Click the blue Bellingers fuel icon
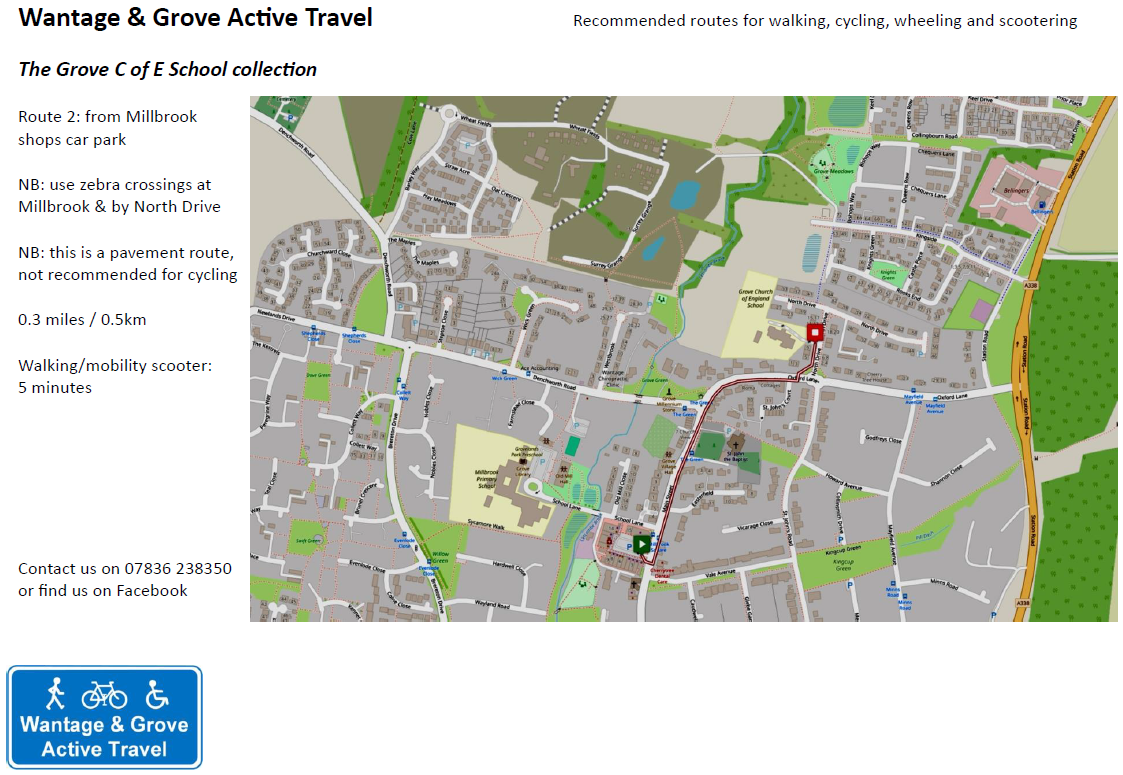Image resolution: width=1123 pixels, height=775 pixels. pos(1041,205)
